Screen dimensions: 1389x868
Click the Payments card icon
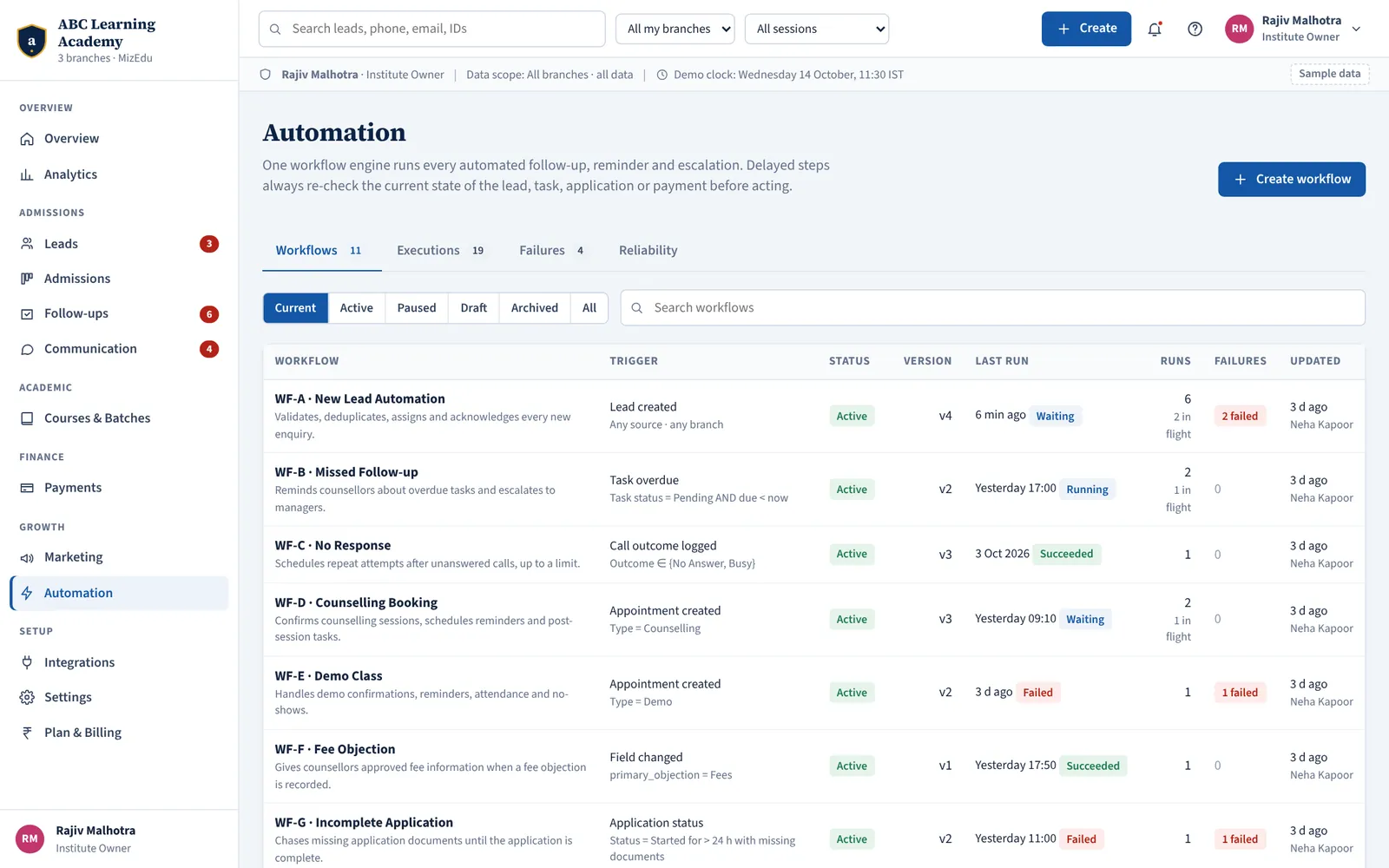pyautogui.click(x=27, y=488)
